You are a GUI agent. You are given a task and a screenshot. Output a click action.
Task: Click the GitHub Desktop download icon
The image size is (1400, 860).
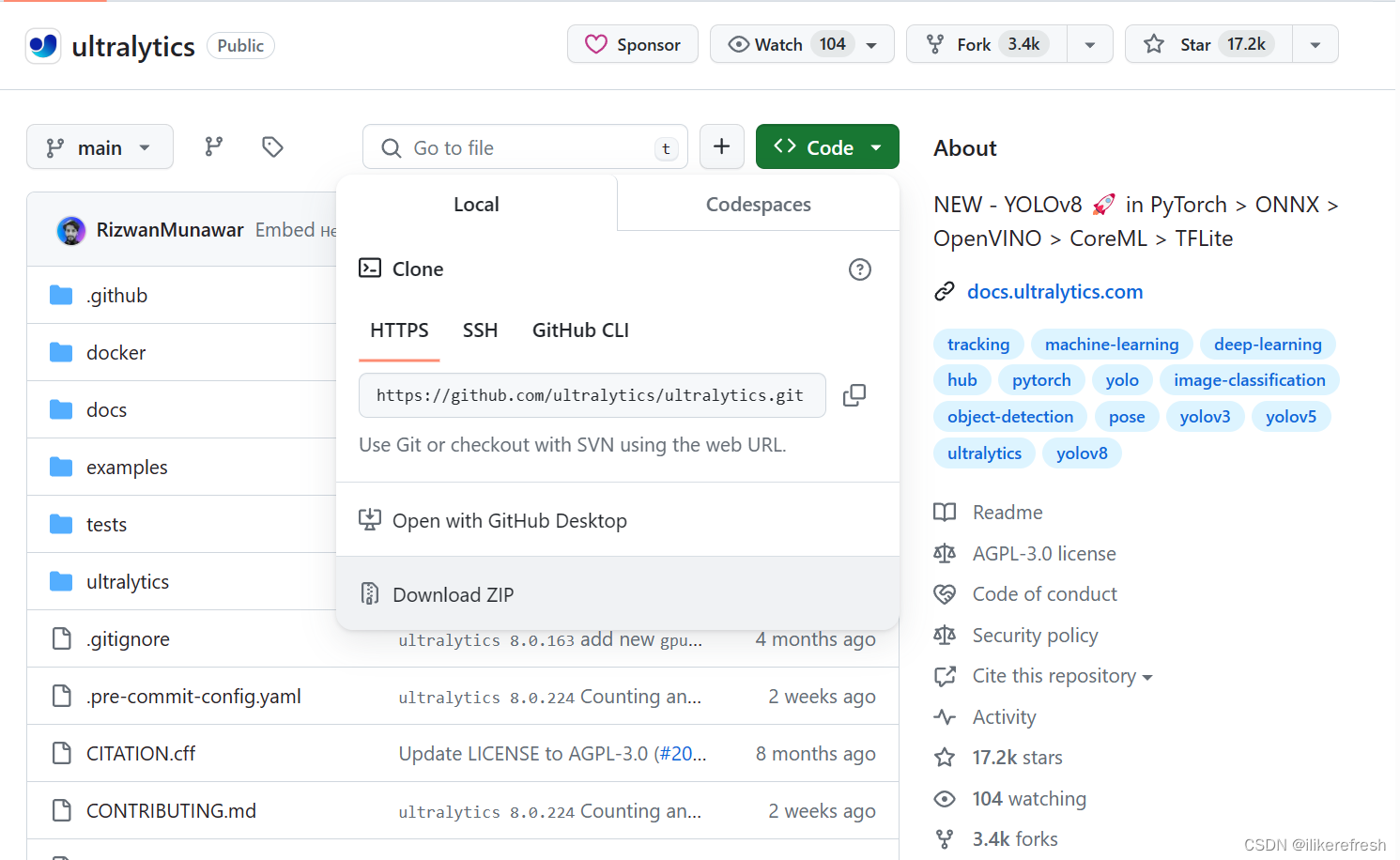tap(370, 519)
